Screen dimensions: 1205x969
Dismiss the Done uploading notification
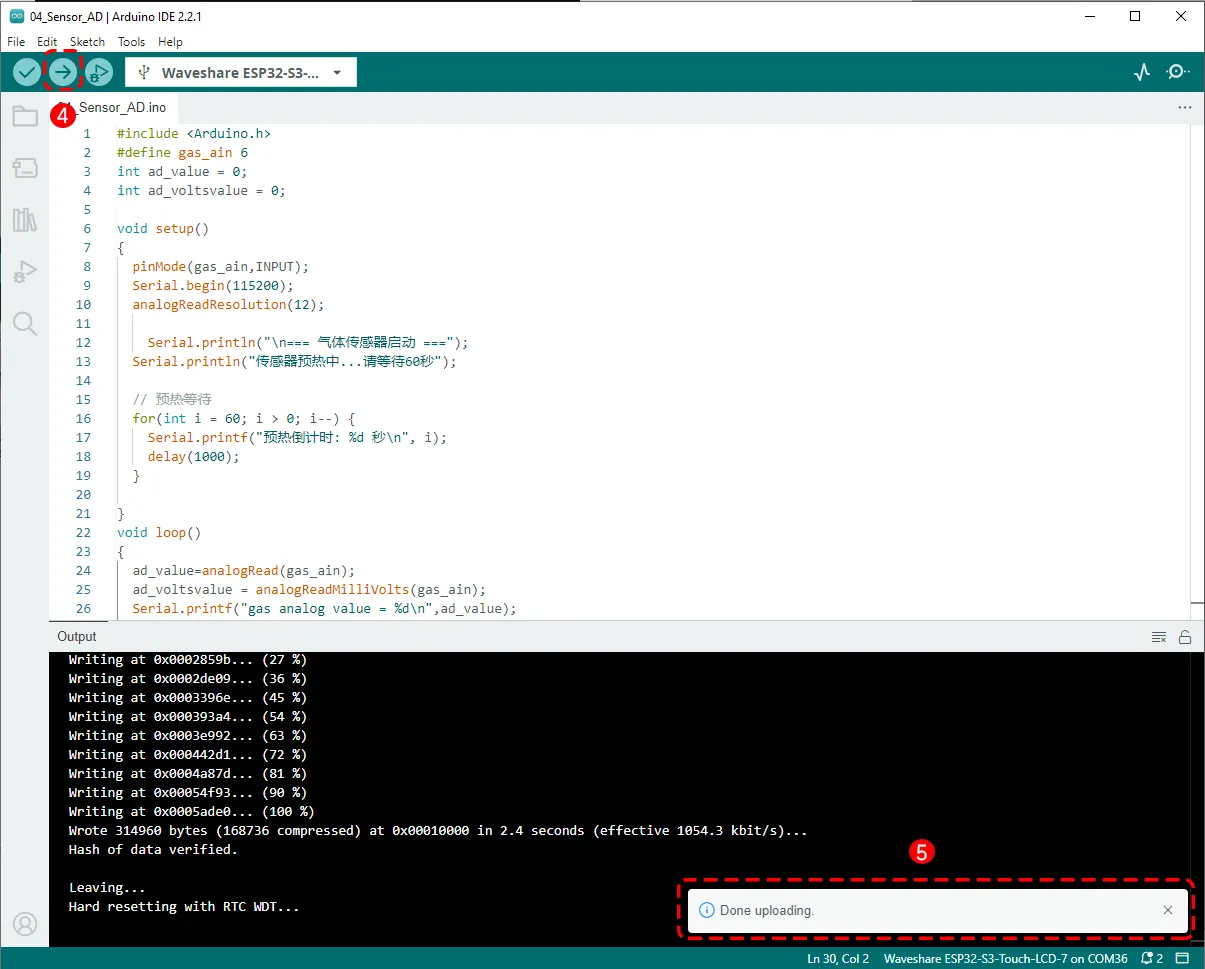coord(1168,910)
